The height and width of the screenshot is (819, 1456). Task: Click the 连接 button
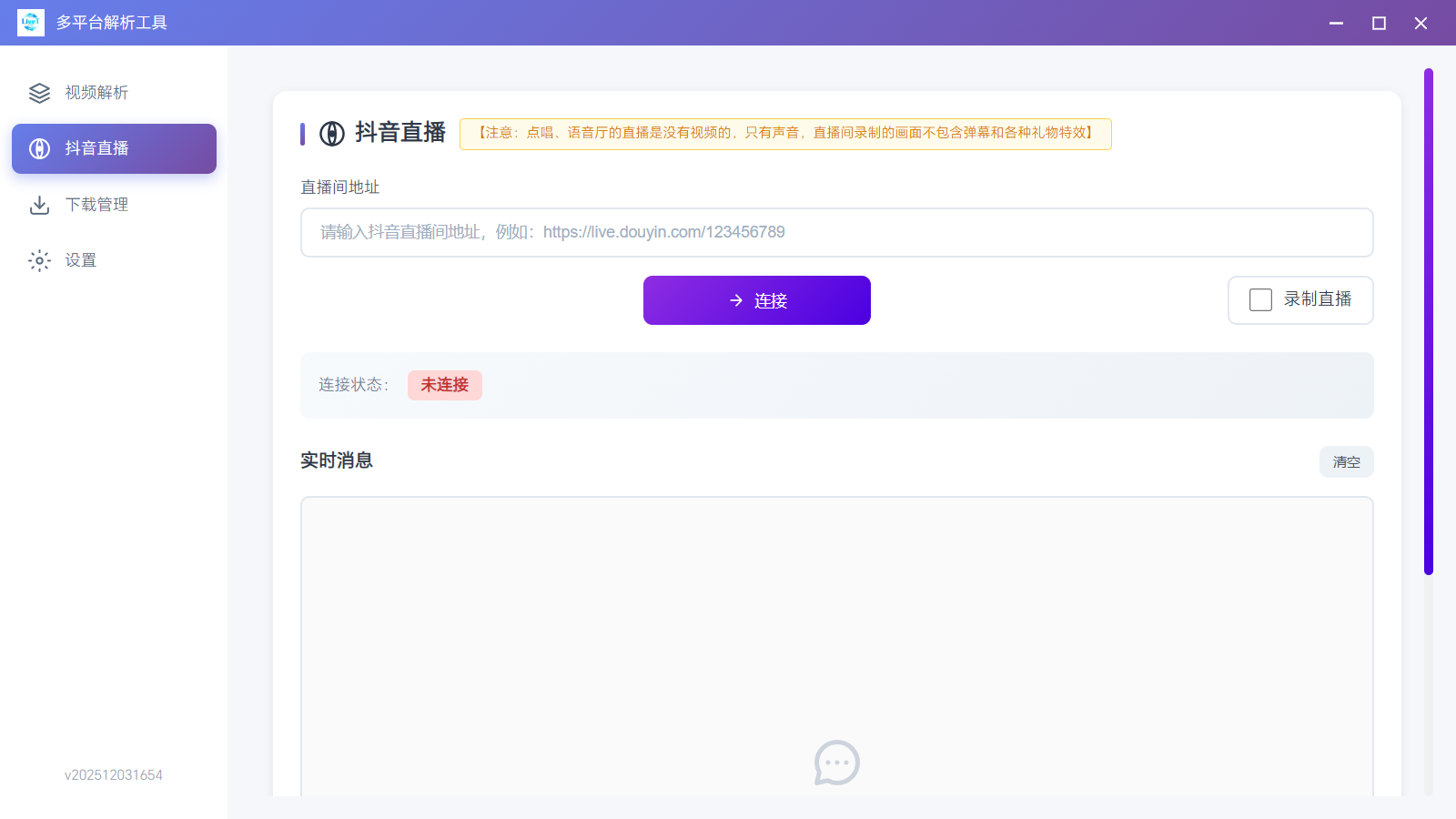(x=756, y=300)
